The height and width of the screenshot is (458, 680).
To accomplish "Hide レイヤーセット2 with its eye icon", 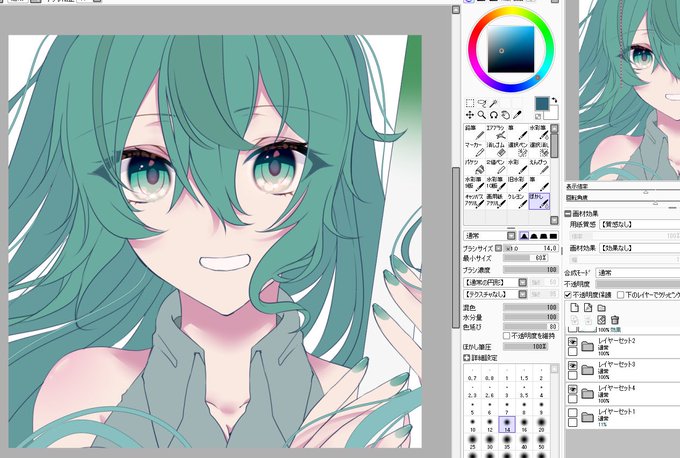I will pos(572,342).
